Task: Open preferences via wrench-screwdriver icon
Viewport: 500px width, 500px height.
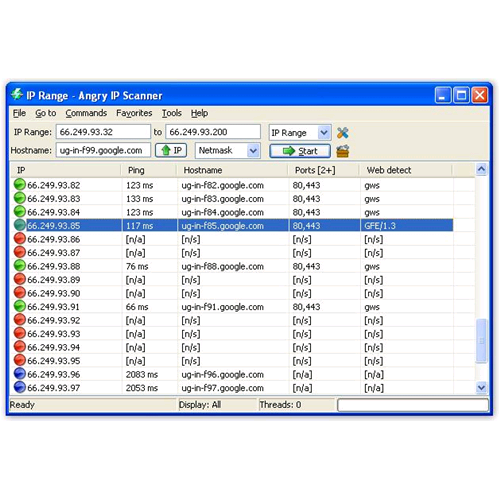Action: 342,133
